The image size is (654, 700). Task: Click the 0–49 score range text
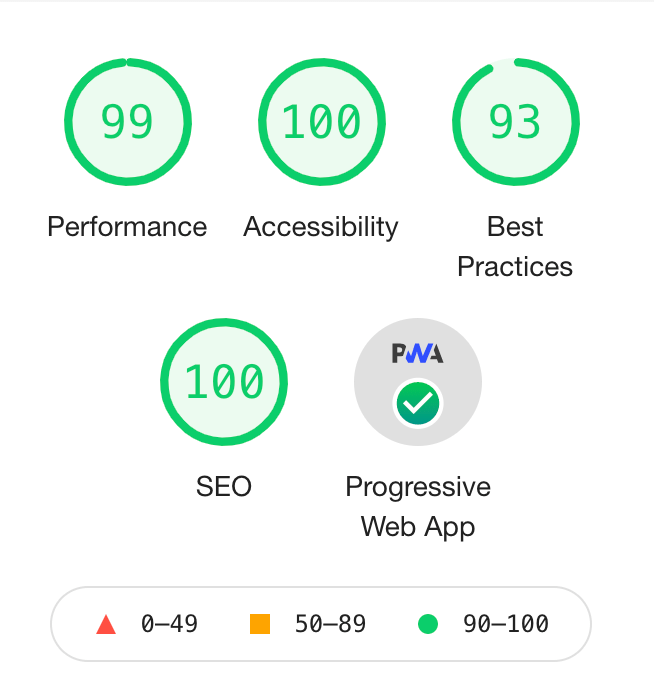coord(169,625)
